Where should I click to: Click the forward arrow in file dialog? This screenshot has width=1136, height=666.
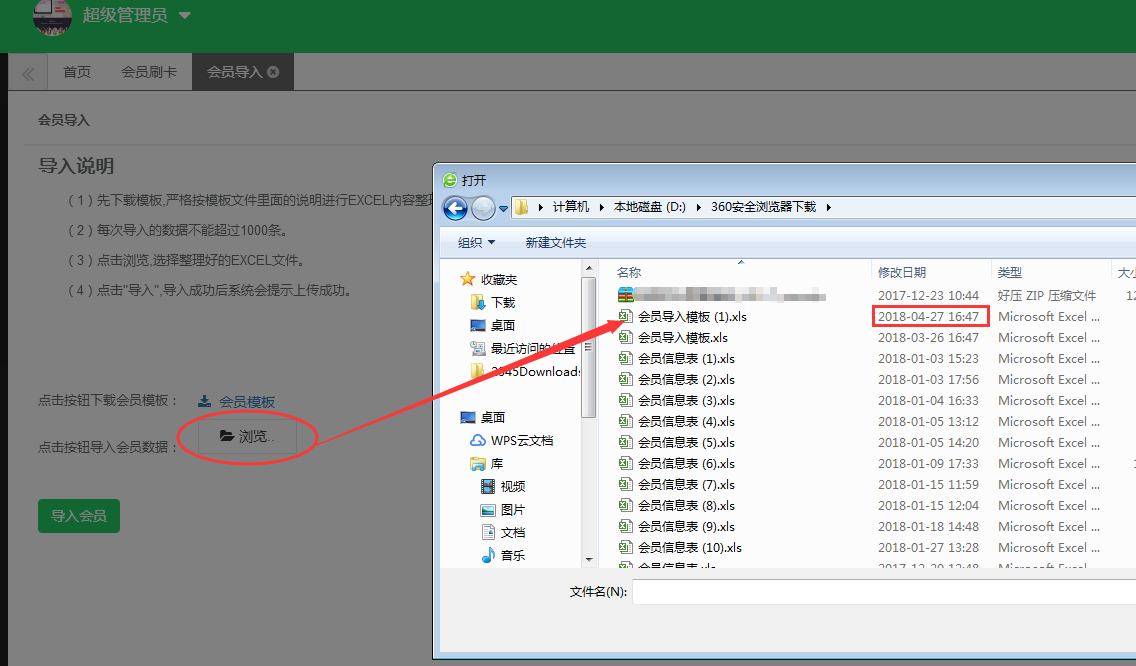[x=484, y=208]
